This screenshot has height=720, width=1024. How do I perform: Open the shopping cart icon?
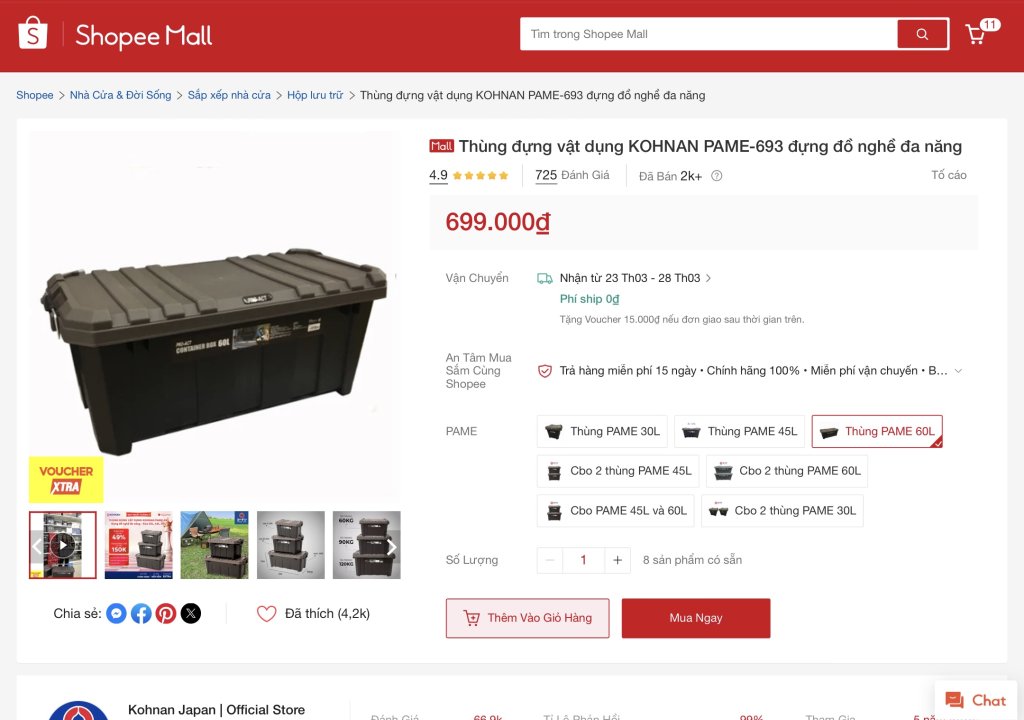[975, 34]
